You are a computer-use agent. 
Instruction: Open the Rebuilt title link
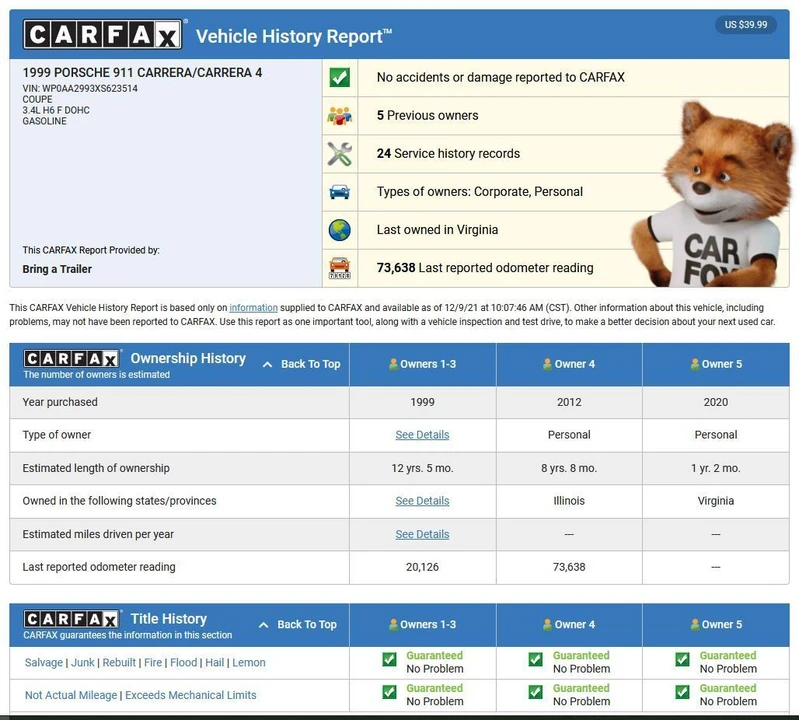119,662
